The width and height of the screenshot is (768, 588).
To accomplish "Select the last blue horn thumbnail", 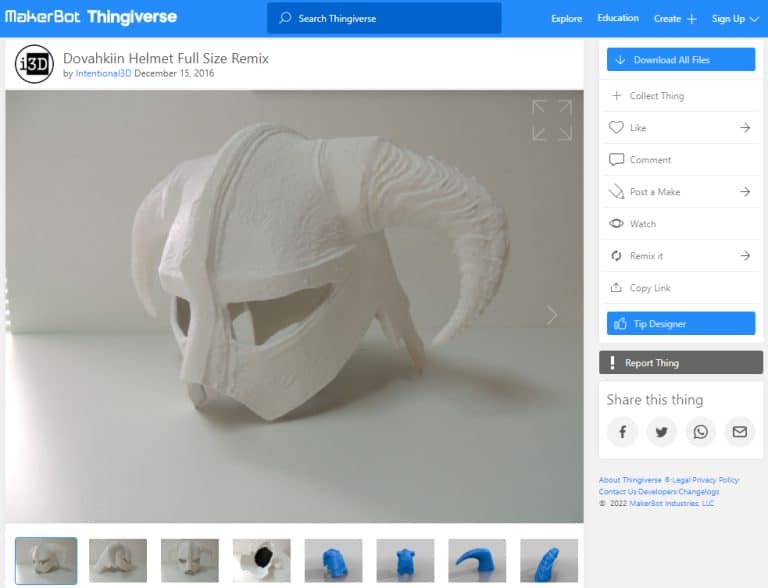I will [x=549, y=561].
